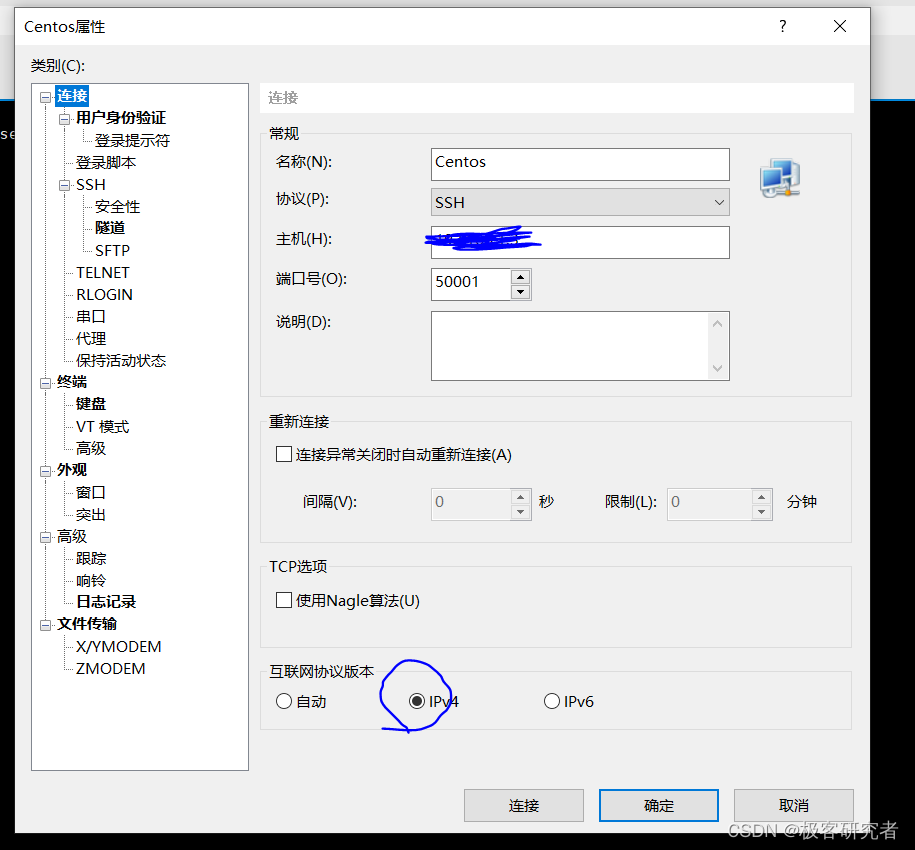This screenshot has width=915, height=850.
Task: Enable auto reconnect on abnormal close checkbox
Action: (284, 454)
